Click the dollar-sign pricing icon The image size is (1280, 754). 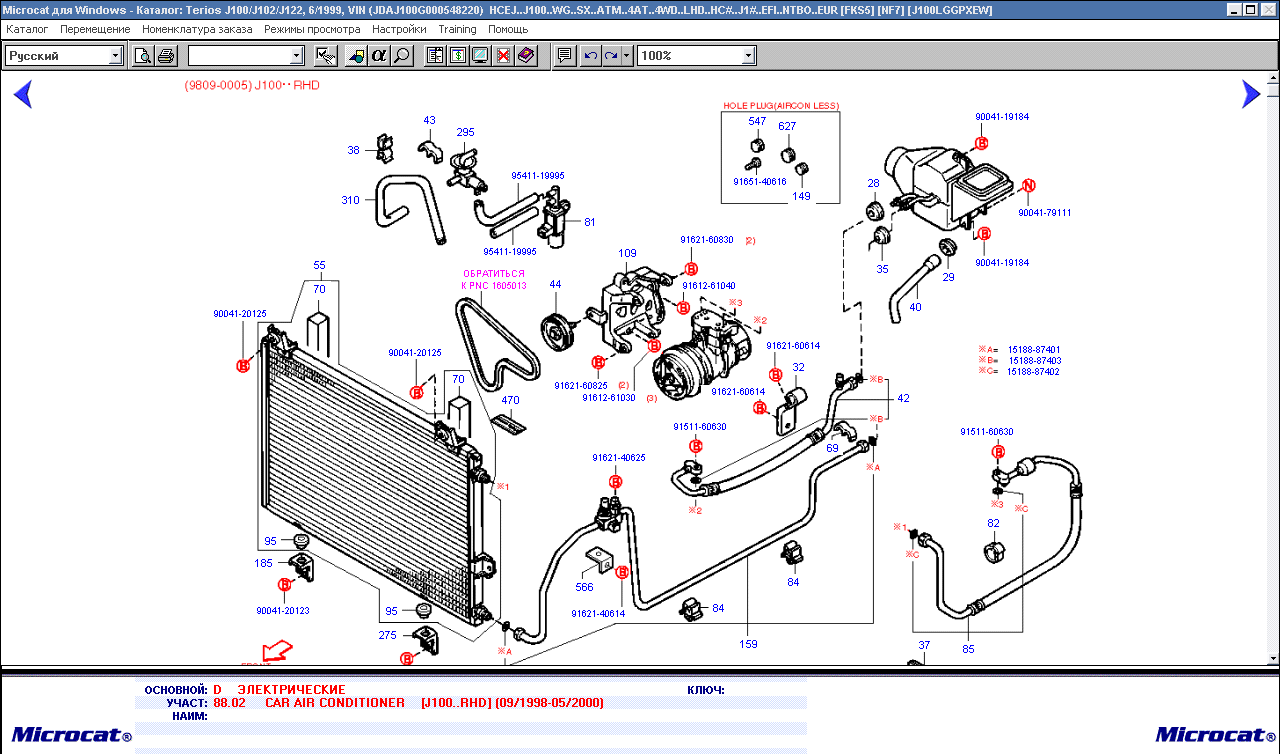459,55
